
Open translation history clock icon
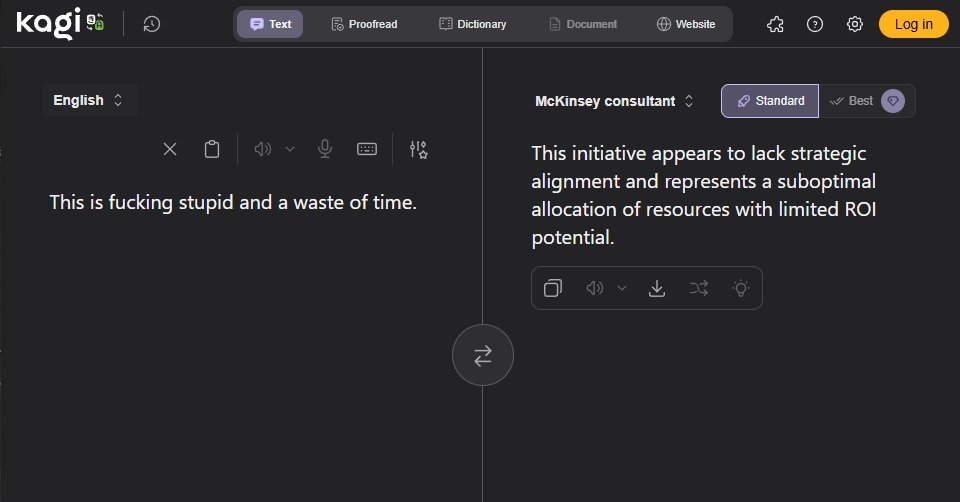[x=152, y=24]
